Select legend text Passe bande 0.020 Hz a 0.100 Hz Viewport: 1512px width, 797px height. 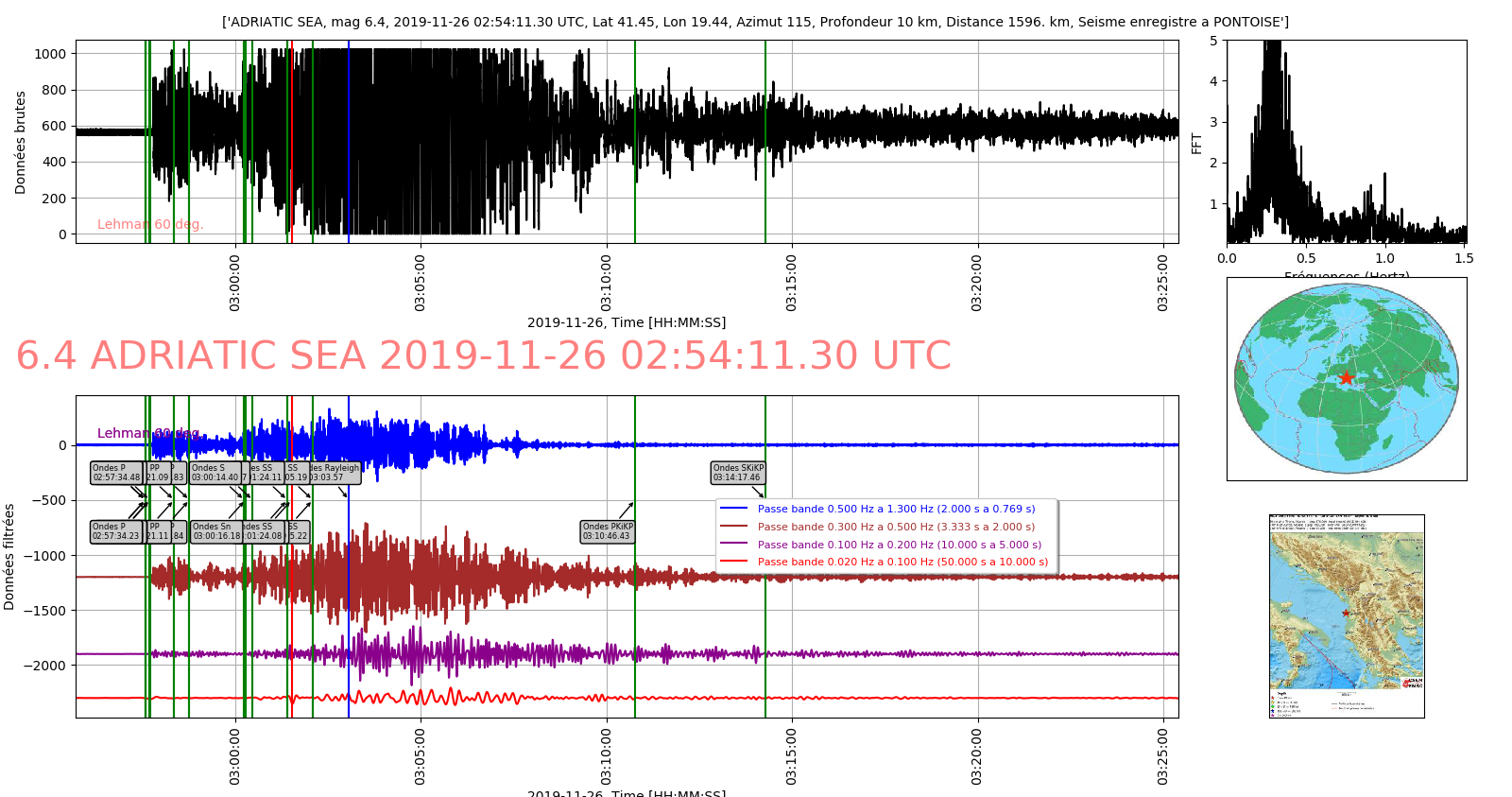902,562
